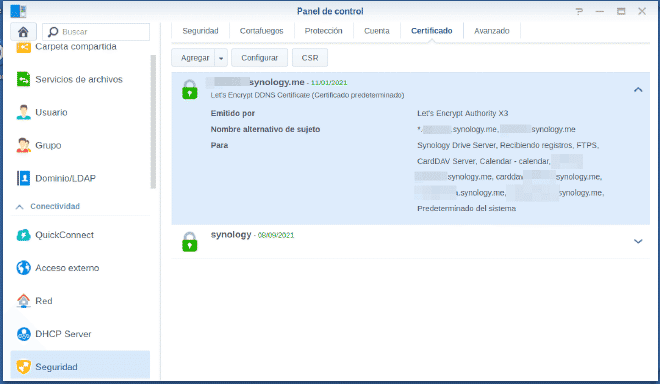
Task: Open the Avanzado tab
Action: click(x=492, y=31)
